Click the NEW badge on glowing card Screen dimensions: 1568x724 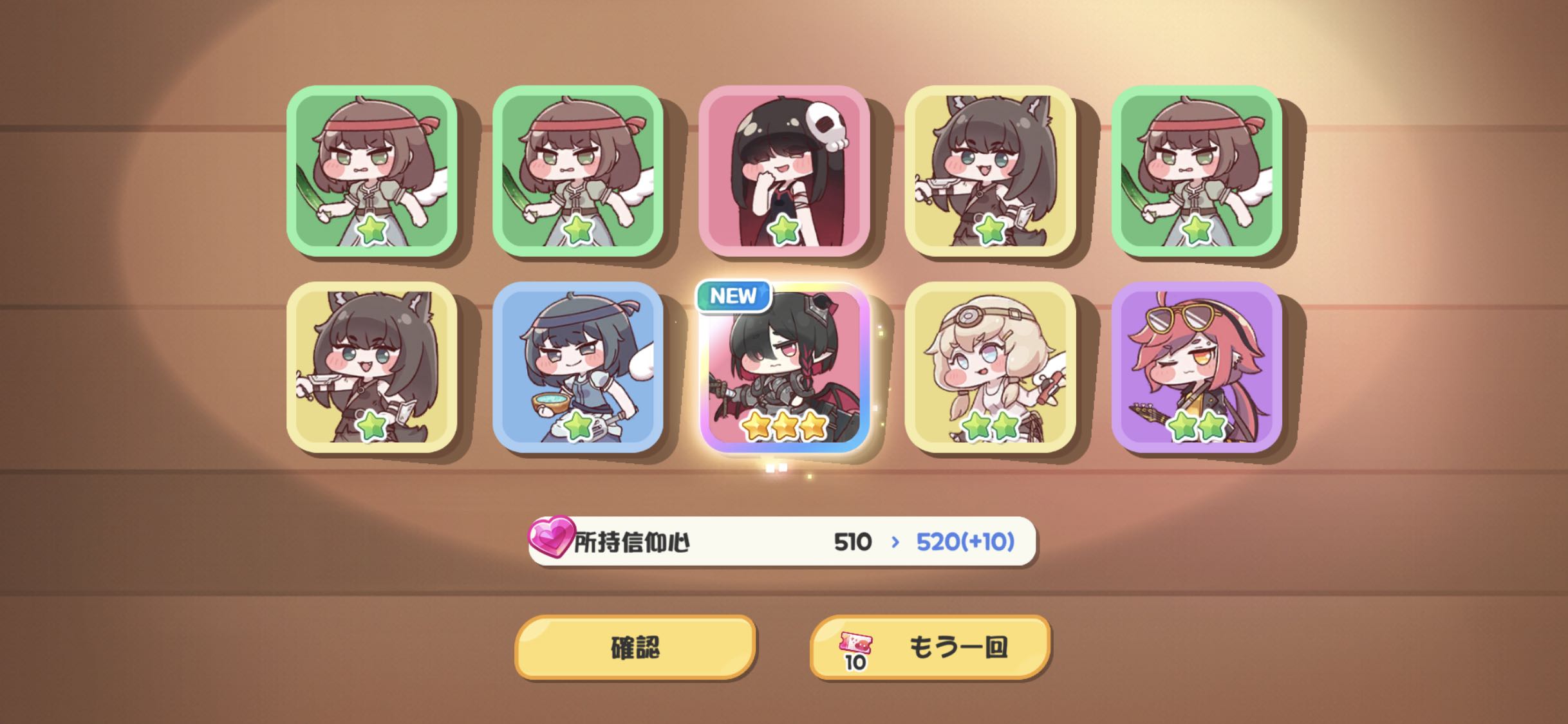click(733, 296)
